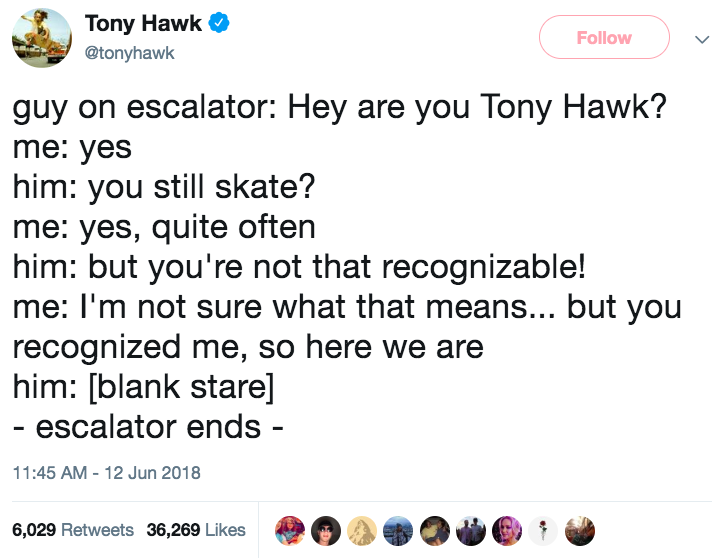Open the tweet options chevron menu

pos(702,40)
